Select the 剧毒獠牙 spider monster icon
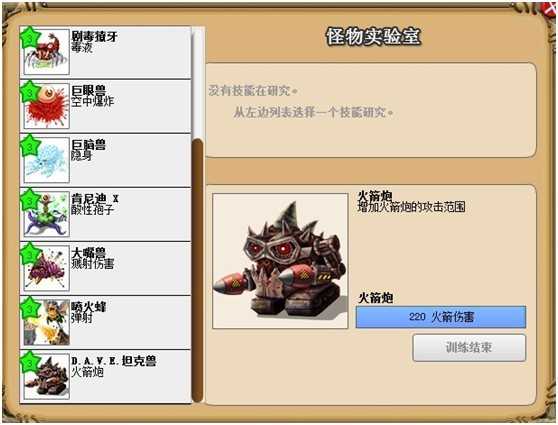The image size is (558, 425). click(x=46, y=52)
